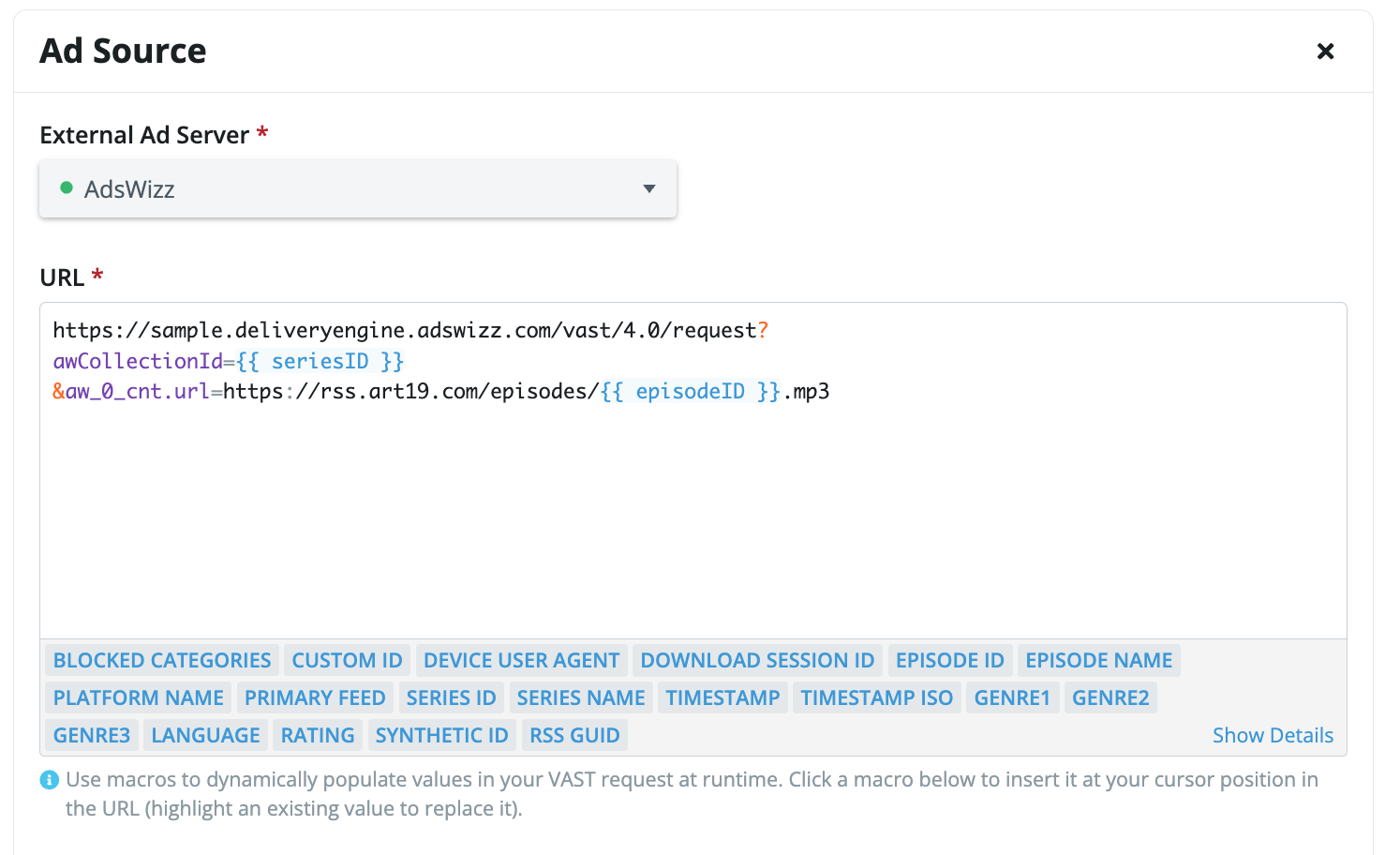Insert the PLATFORM NAME macro
Screen dimensions: 1400x855
pos(139,697)
